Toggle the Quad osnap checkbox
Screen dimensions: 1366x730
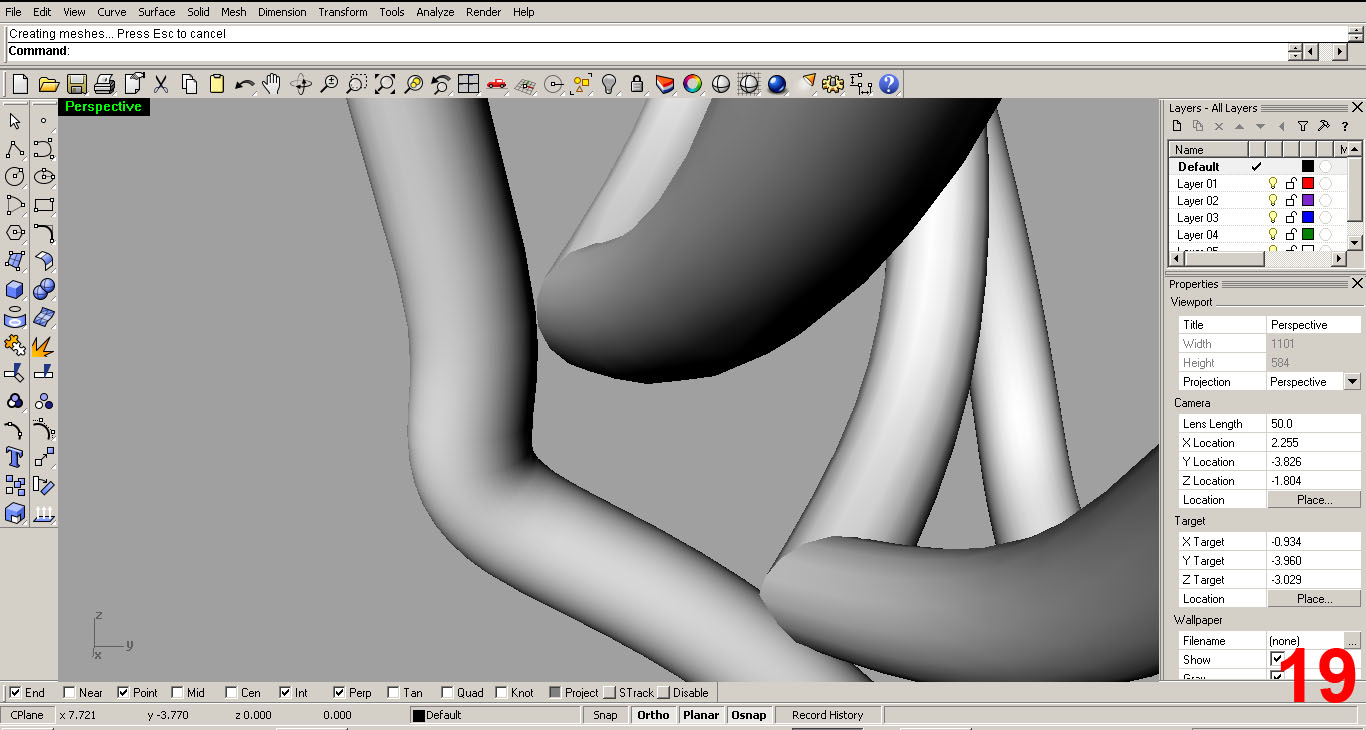click(x=447, y=692)
